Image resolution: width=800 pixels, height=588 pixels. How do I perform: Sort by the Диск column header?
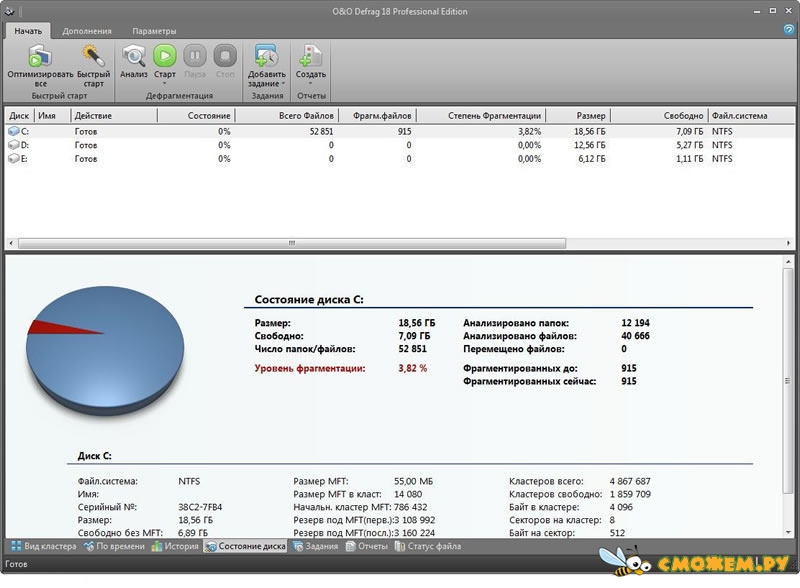[x=19, y=116]
